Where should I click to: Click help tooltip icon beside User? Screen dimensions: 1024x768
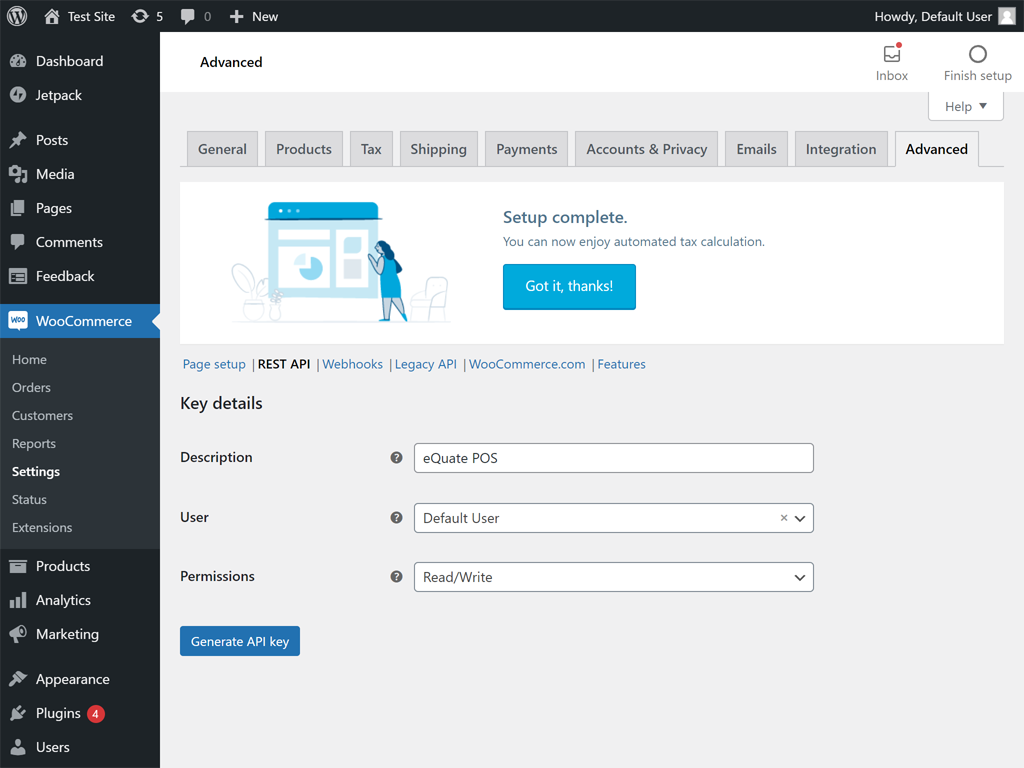tap(396, 518)
